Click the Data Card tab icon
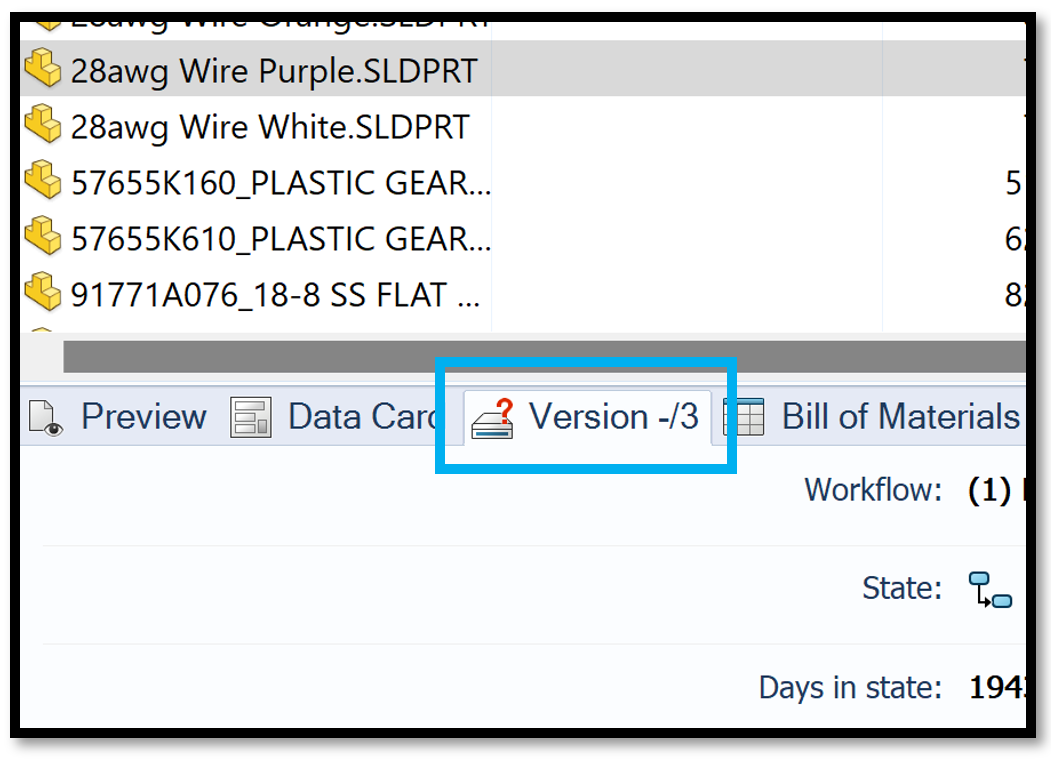 pyautogui.click(x=250, y=417)
